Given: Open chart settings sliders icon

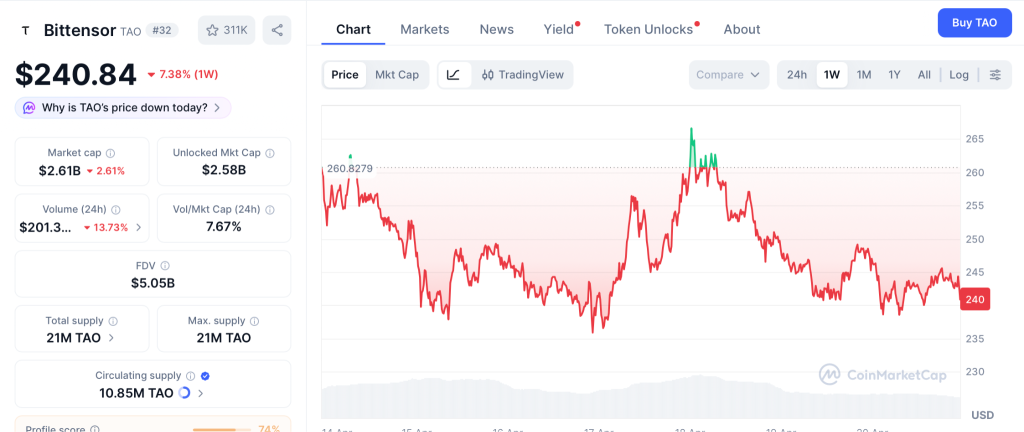Looking at the screenshot, I should [994, 75].
